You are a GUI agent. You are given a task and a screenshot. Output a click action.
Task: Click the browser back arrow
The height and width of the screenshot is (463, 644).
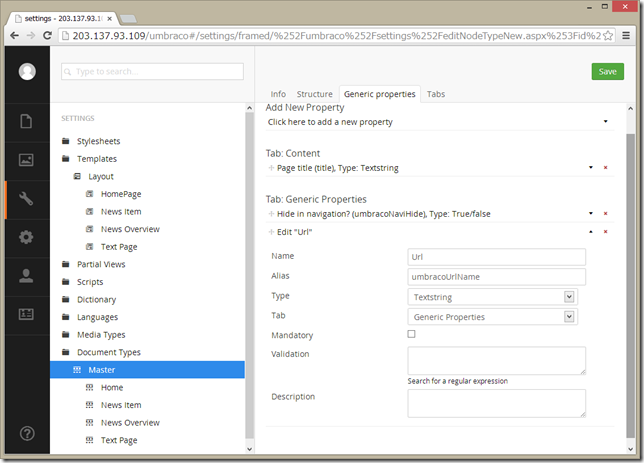pyautogui.click(x=14, y=36)
